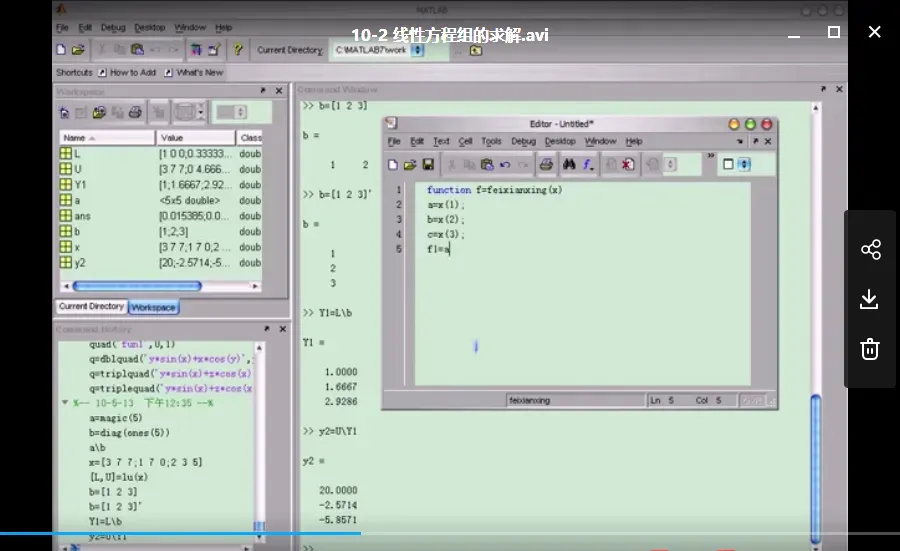
Task: Sort Workspace by Name column header
Action: click(x=107, y=138)
